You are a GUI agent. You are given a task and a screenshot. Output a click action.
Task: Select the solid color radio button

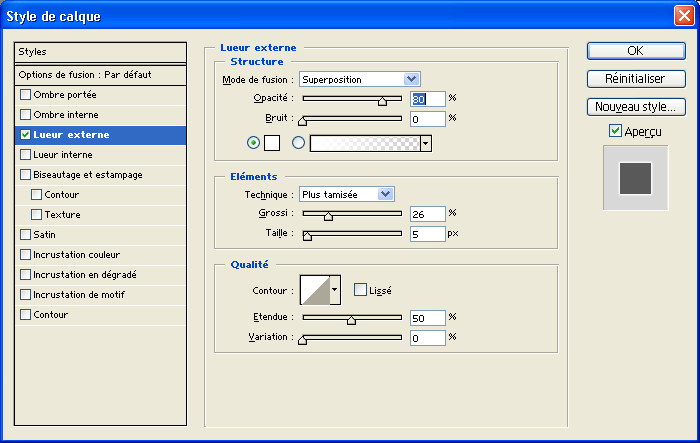252,143
